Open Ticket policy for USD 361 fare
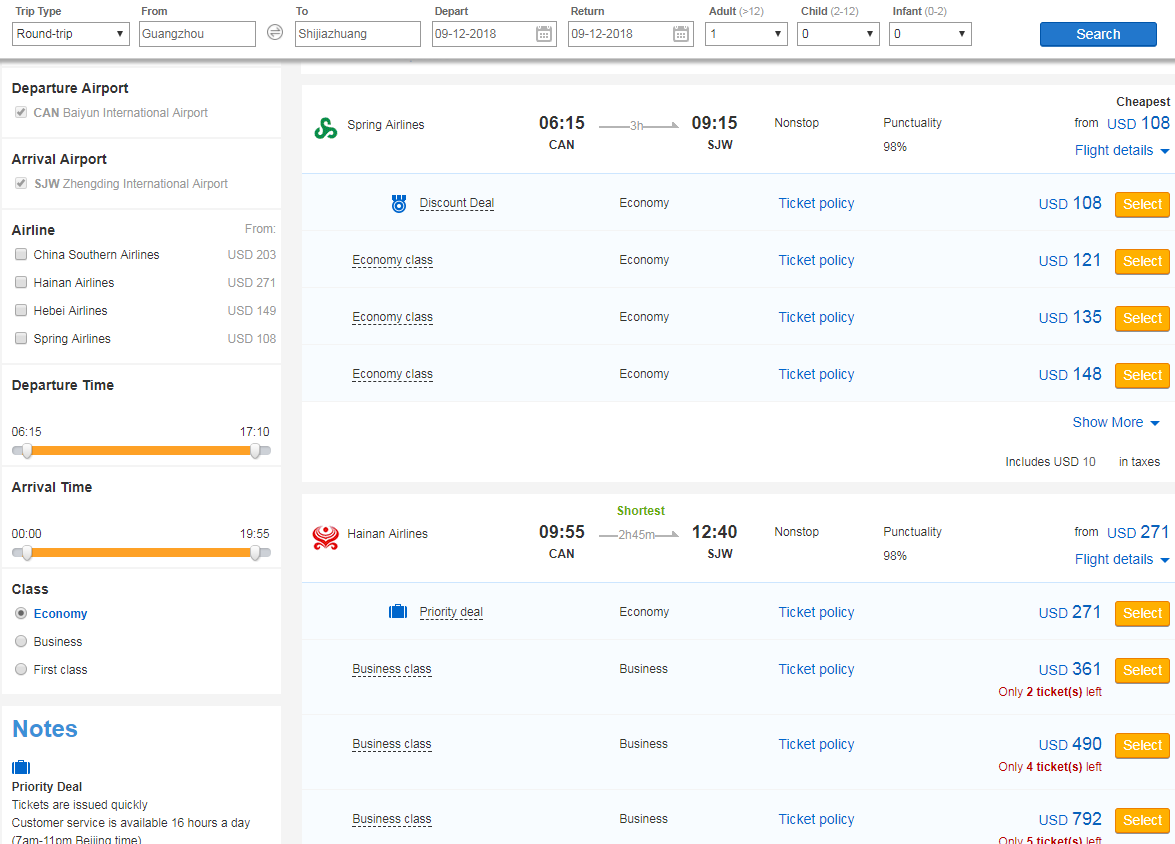This screenshot has width=1175, height=844. pos(816,669)
